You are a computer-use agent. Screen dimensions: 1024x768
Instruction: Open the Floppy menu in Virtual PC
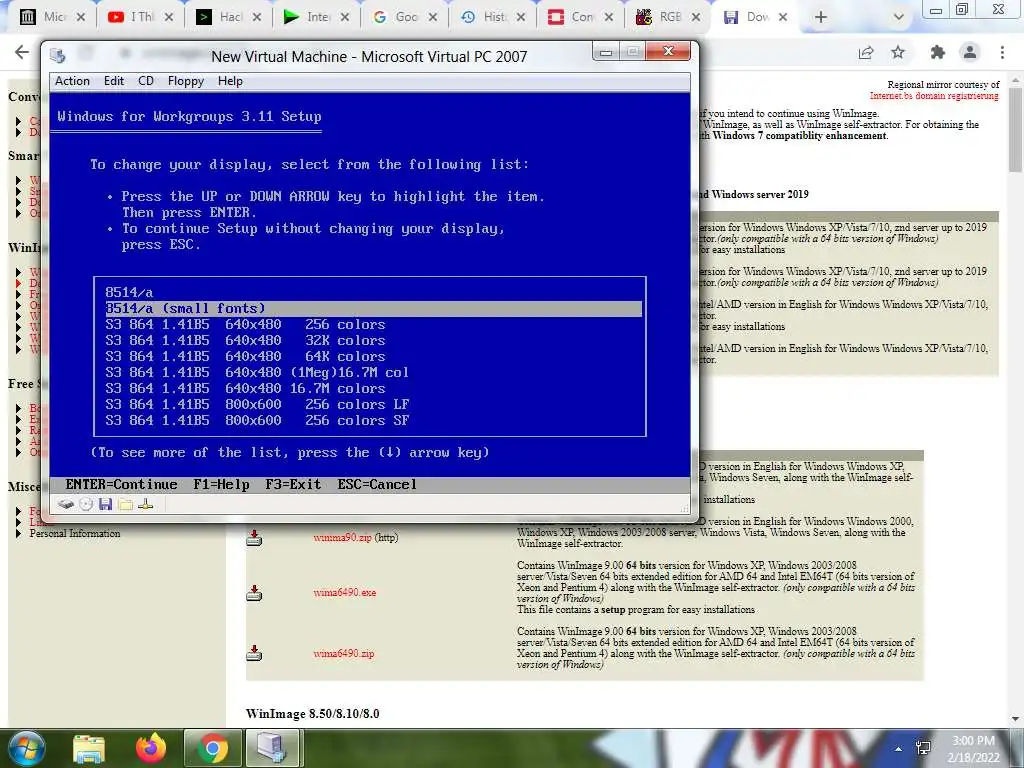tap(185, 81)
